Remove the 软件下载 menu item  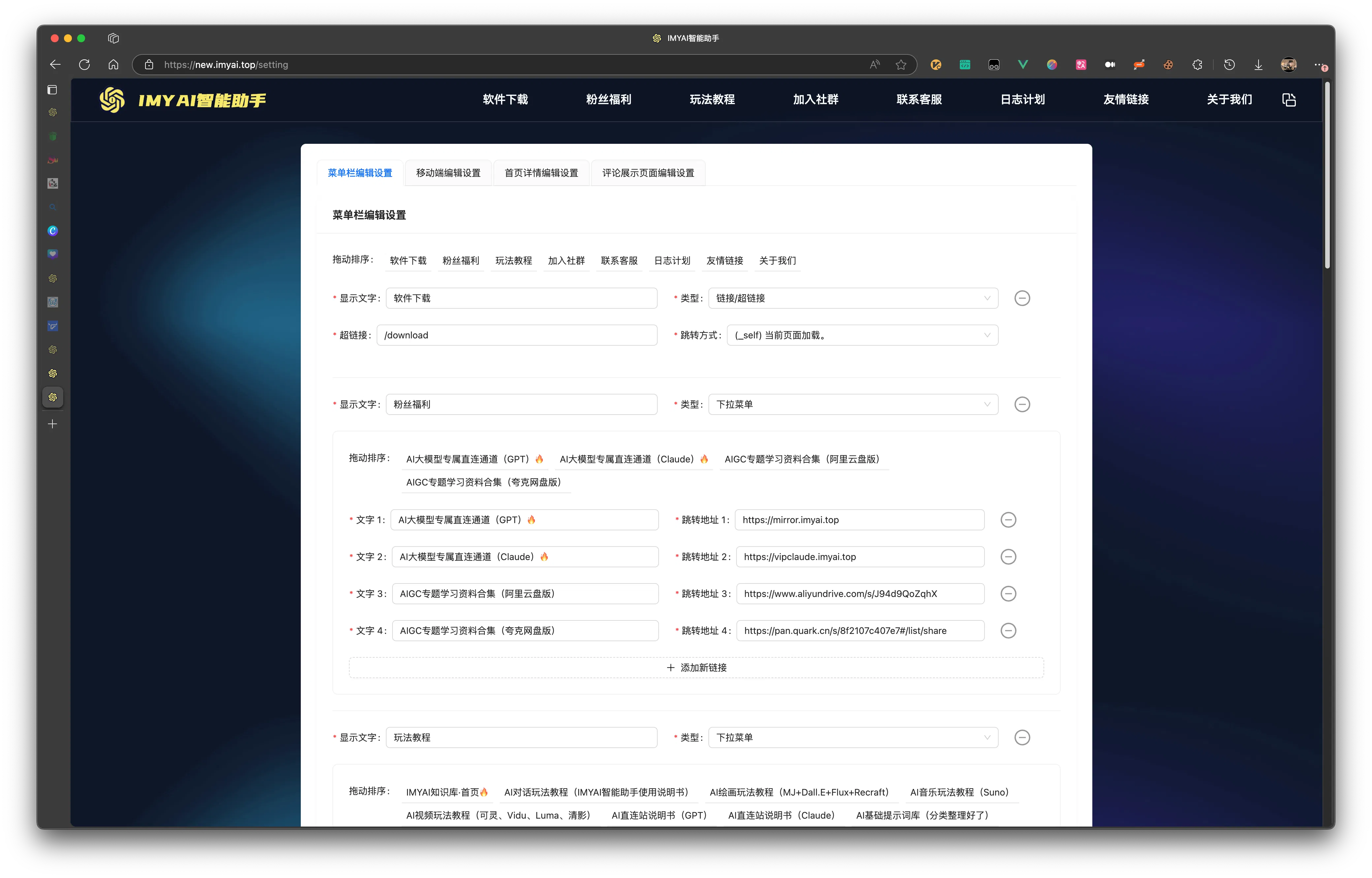[1022, 298]
